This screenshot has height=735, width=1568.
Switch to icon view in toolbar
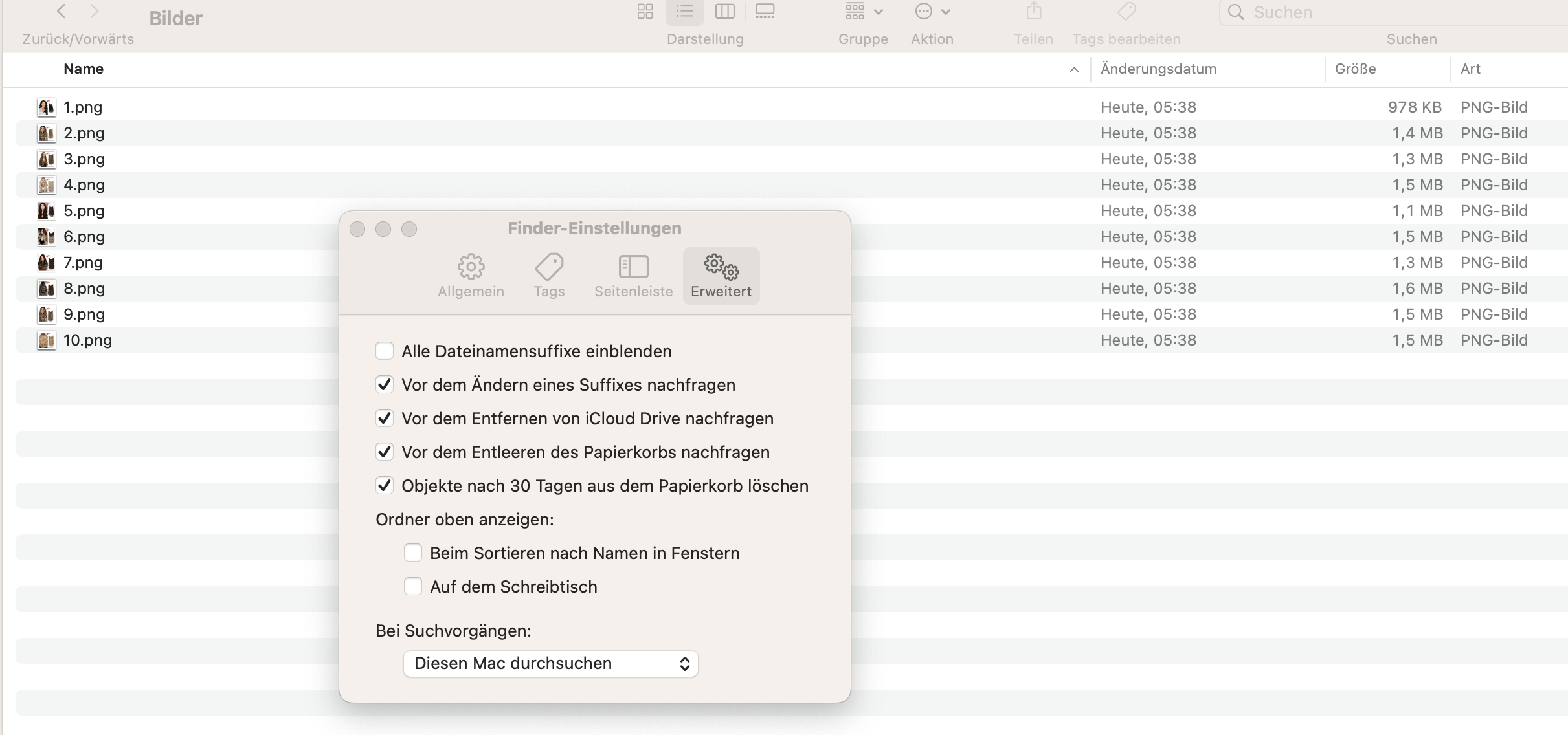(x=645, y=12)
